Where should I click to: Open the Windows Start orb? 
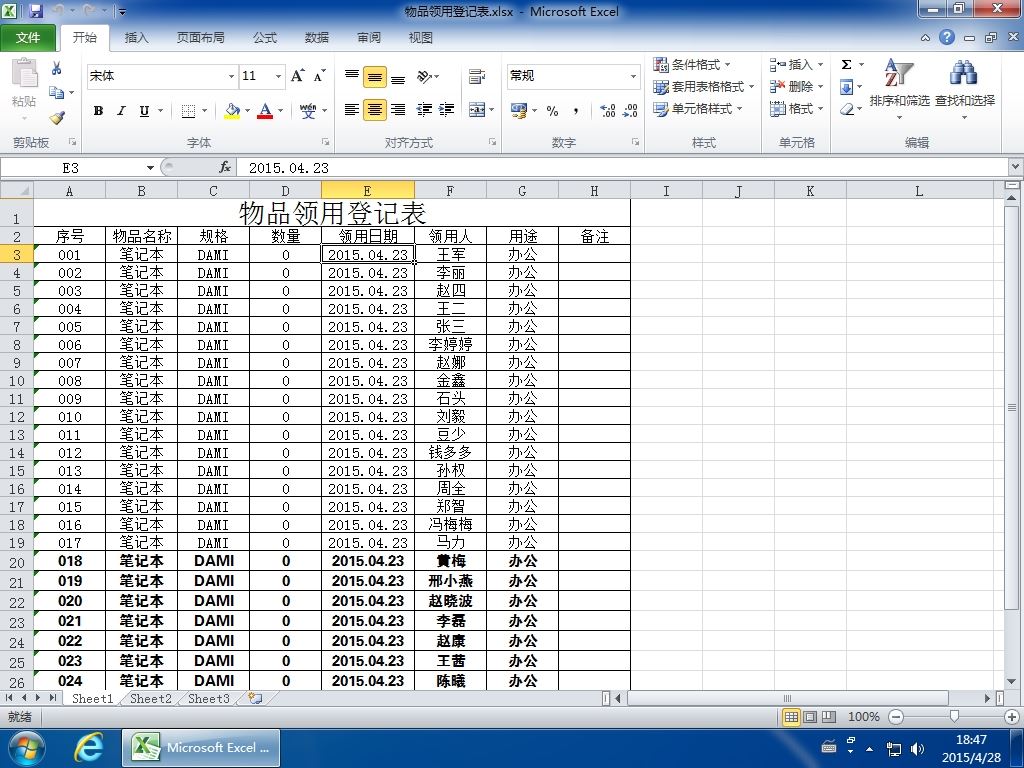click(25, 748)
